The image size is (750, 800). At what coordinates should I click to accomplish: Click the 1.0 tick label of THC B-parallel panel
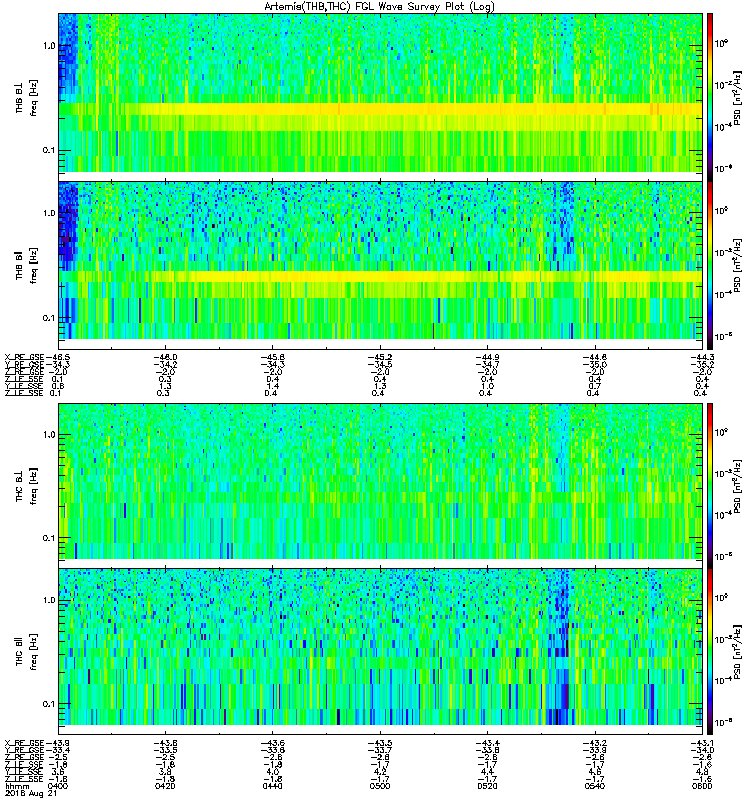(x=49, y=600)
